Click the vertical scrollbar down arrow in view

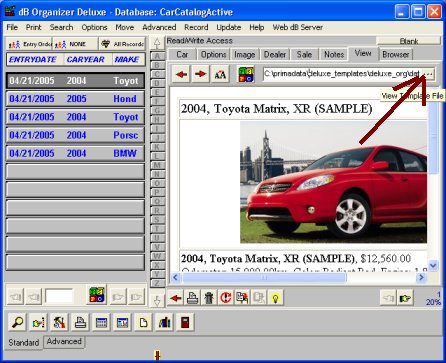click(433, 266)
